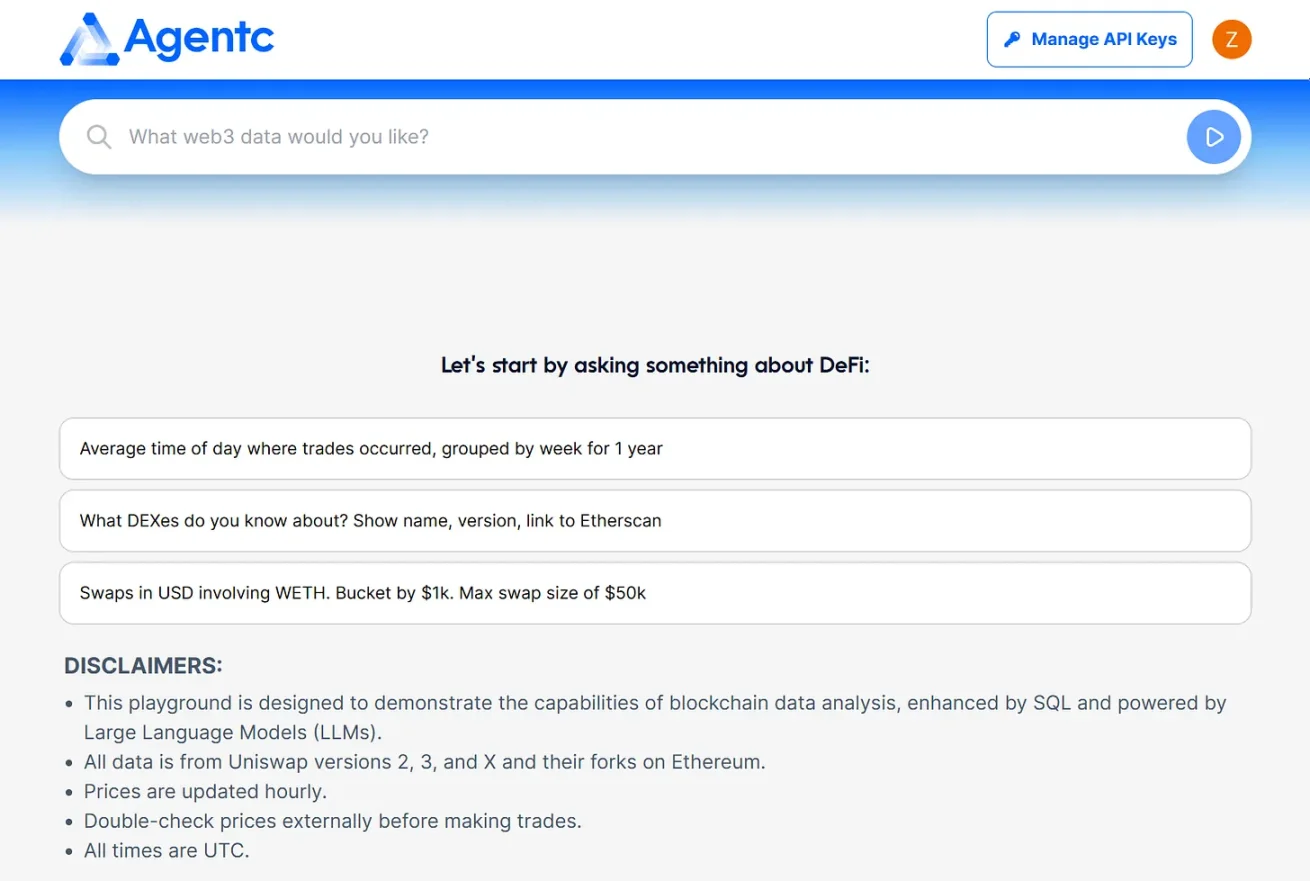Screen dimensions: 1310x881
Task: Open the orange Z user avatar
Action: click(x=1231, y=40)
